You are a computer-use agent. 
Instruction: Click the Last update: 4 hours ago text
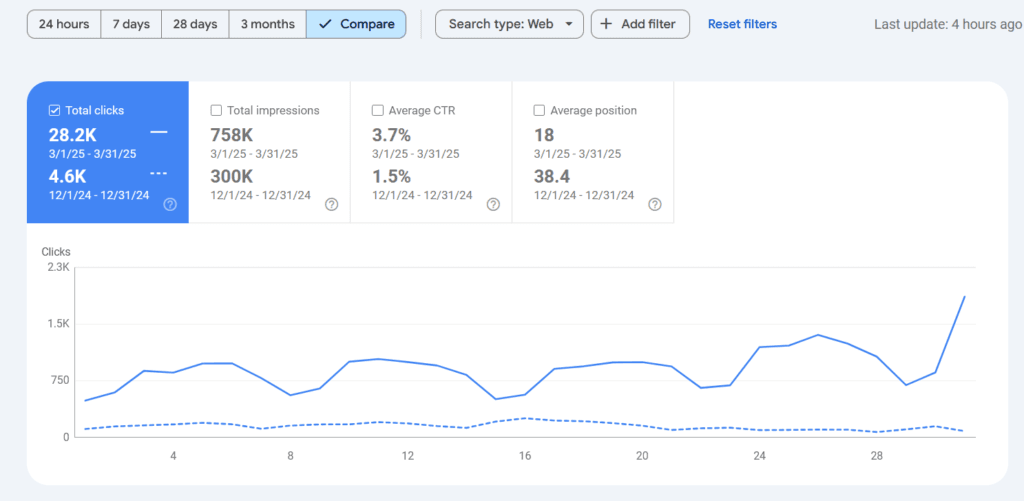[x=948, y=24]
